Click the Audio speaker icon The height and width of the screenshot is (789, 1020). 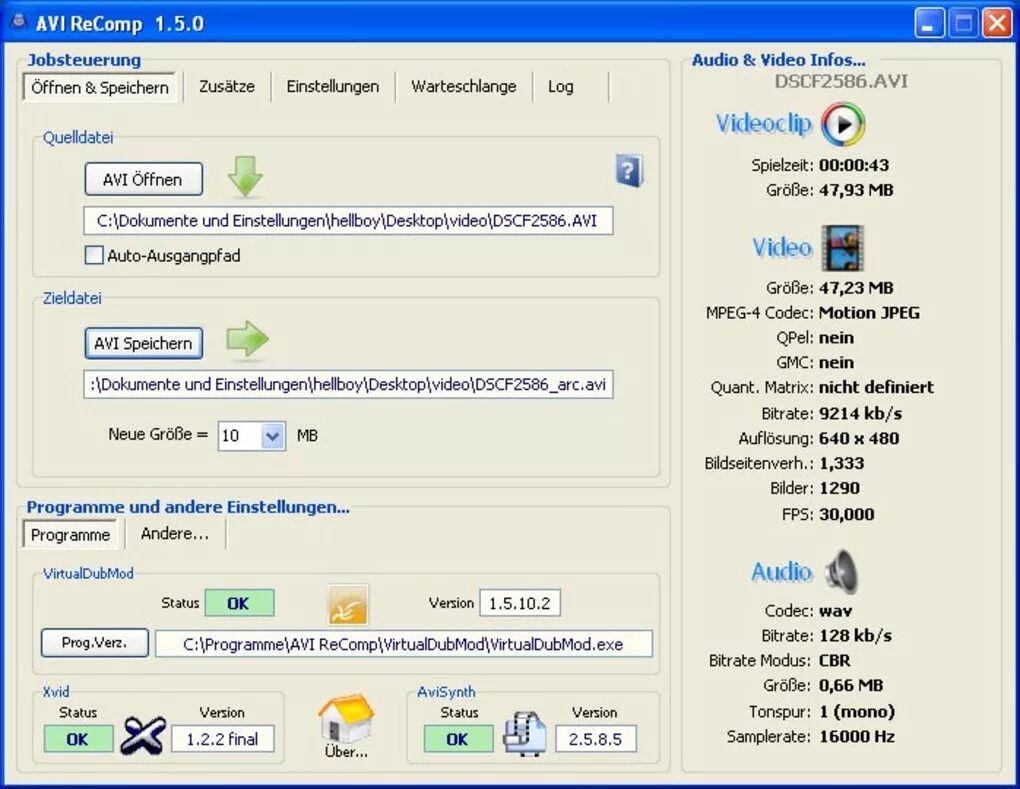842,572
